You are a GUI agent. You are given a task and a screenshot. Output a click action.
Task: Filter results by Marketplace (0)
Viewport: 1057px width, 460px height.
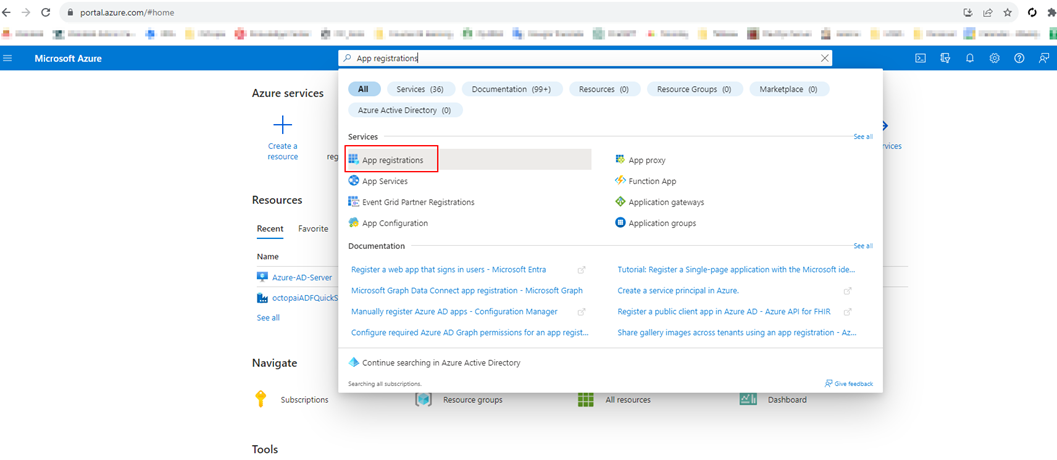pos(788,89)
